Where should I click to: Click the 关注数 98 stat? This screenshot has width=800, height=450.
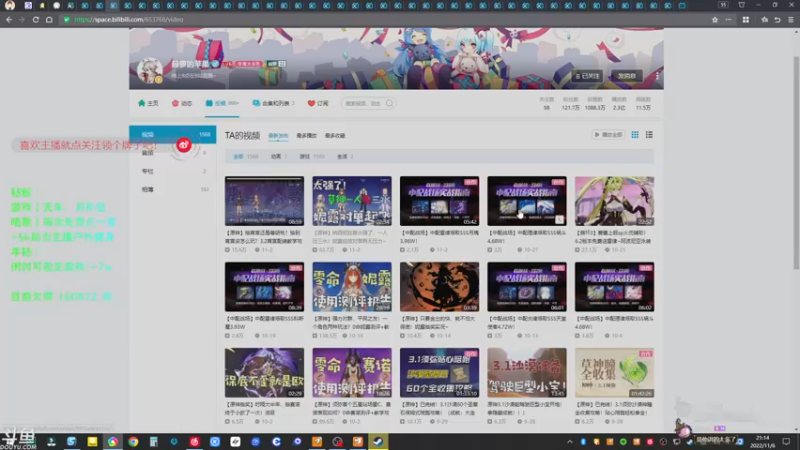[546, 104]
